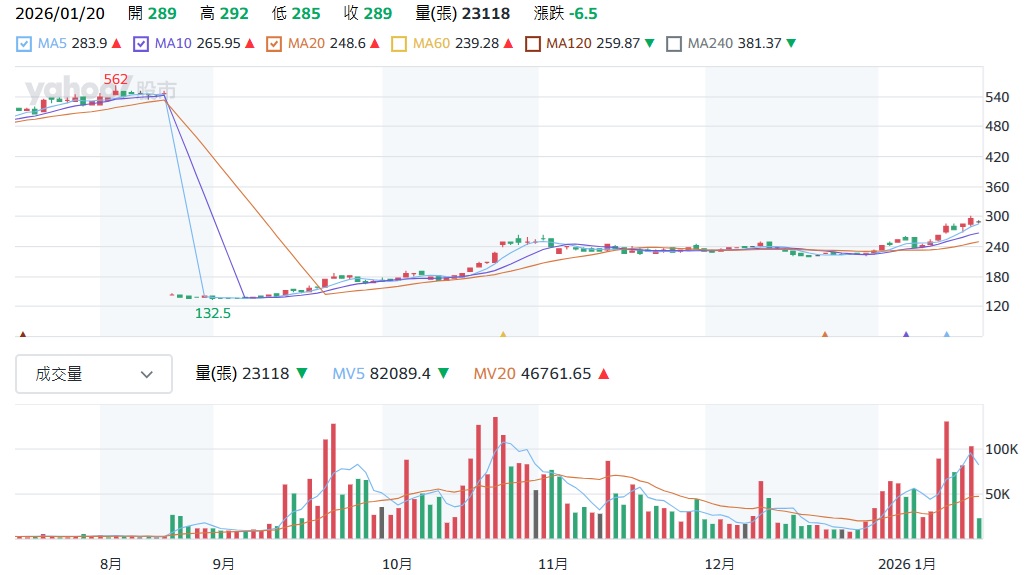Click the red up arrow beside MV20

coord(603,374)
